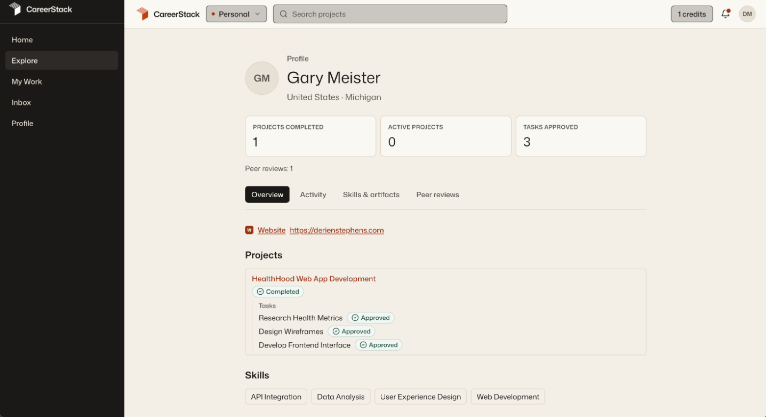
Task: Click the United States · Michigan location
Action: click(x=334, y=97)
